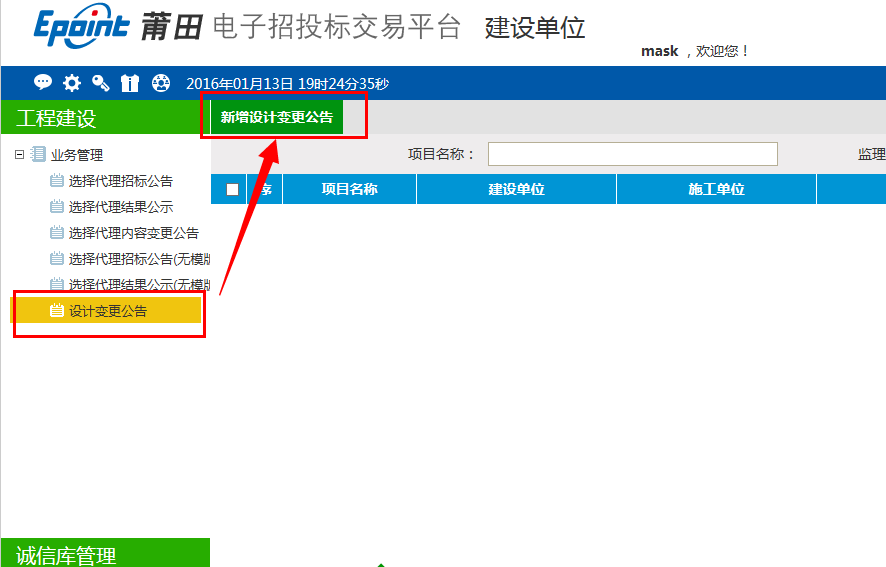
Task: Click the 项目名称 search input field
Action: click(633, 154)
